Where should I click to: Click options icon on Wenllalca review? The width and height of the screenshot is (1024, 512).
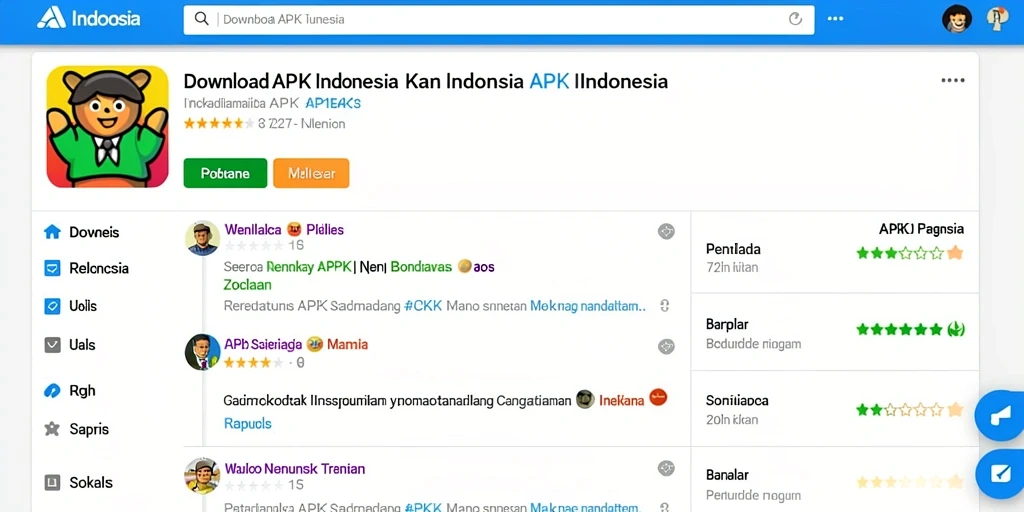coord(666,231)
